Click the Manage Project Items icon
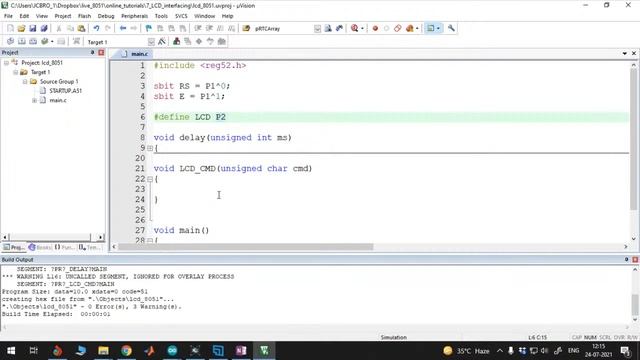640x360 pixels. pos(176,41)
